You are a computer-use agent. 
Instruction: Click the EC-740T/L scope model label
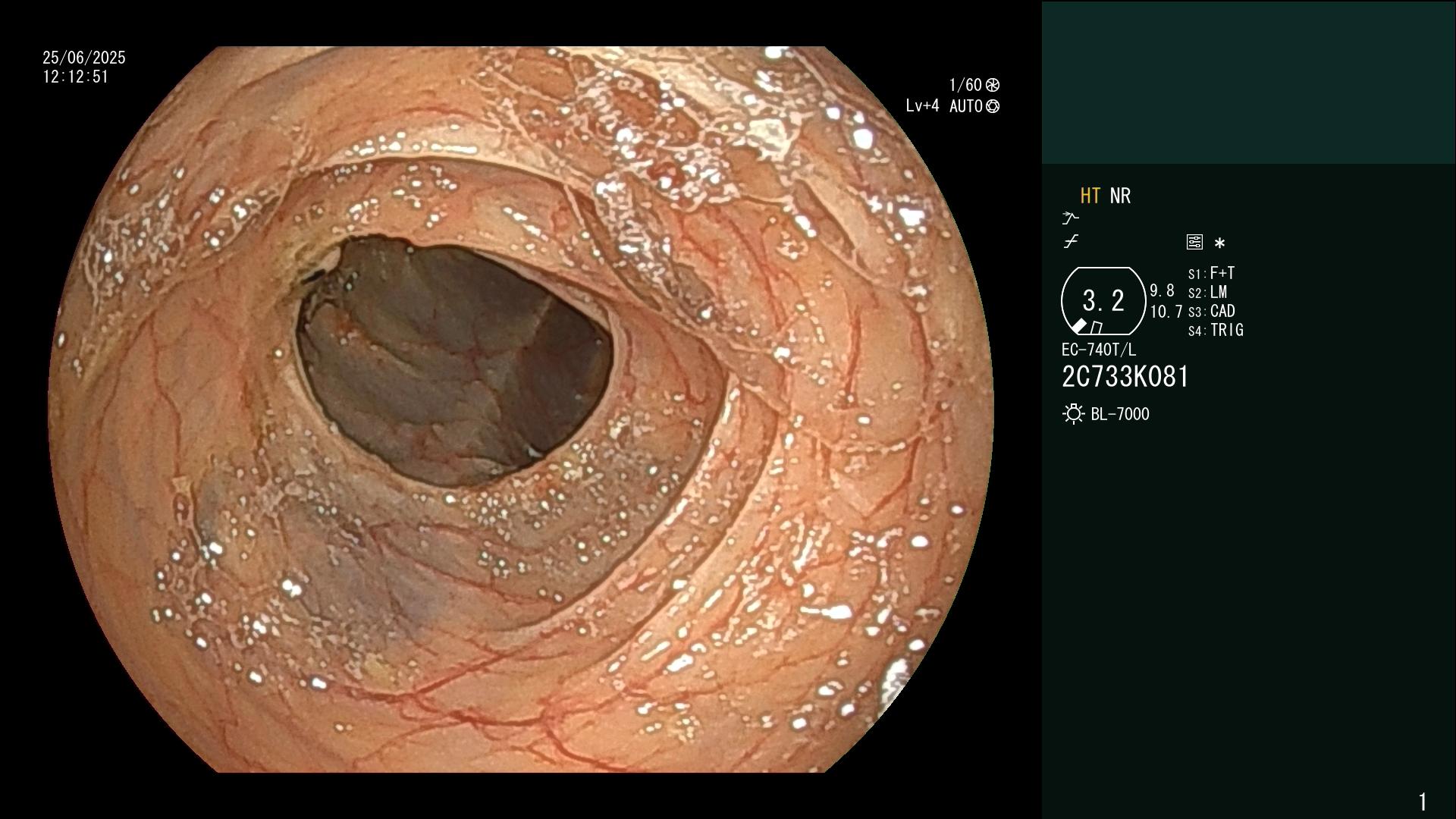[1099, 350]
